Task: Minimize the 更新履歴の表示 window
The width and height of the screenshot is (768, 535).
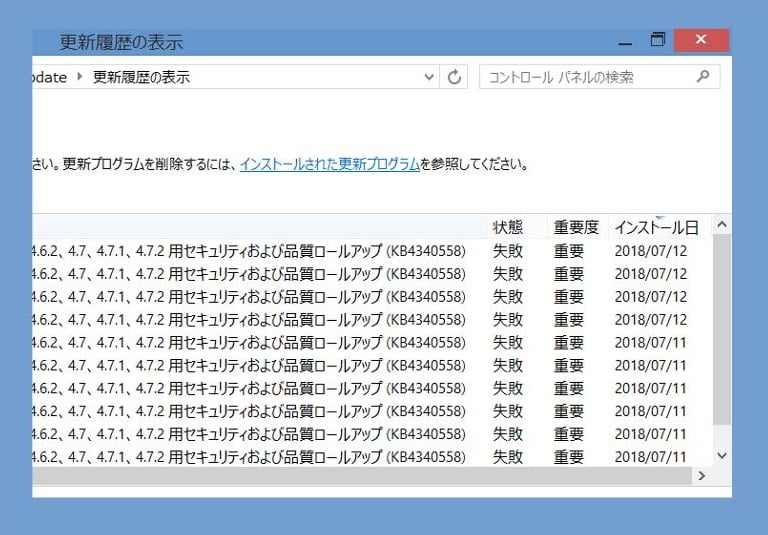Action: 625,41
